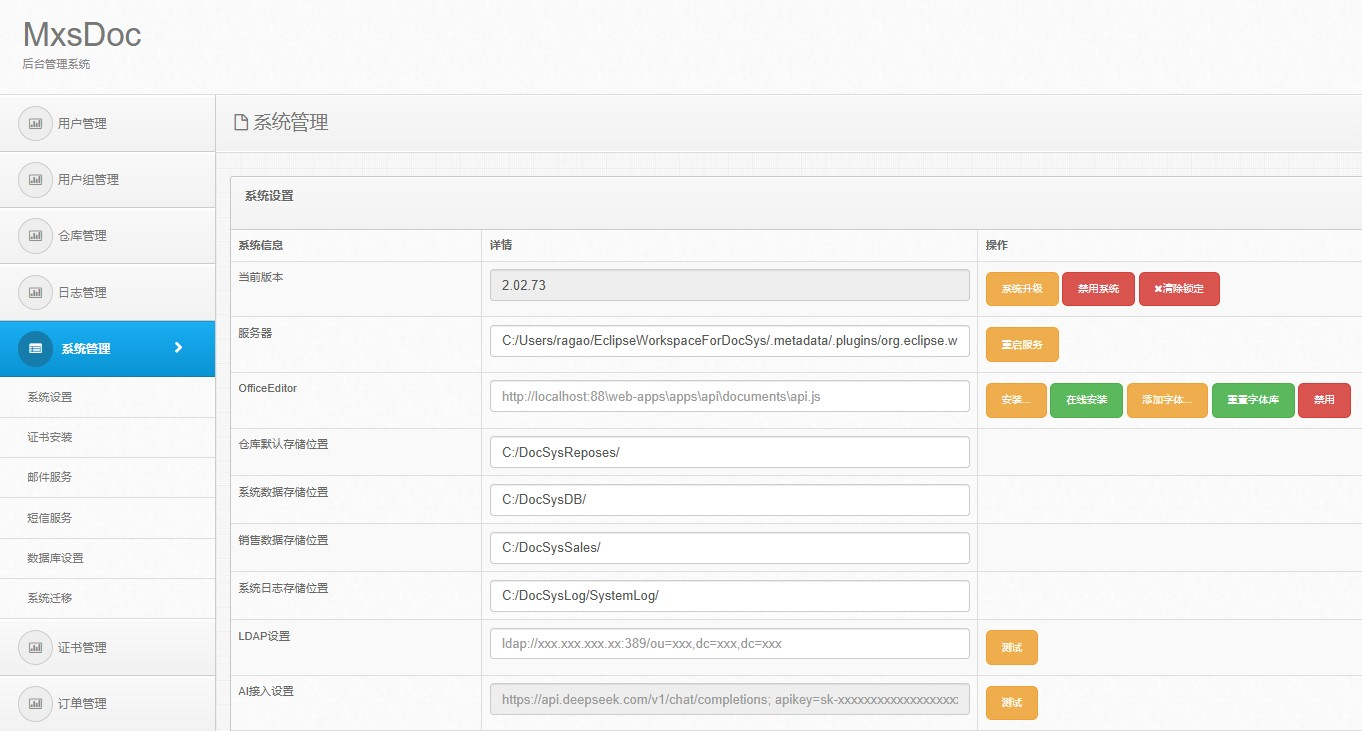Click the green 重置字体库 button
This screenshot has width=1362, height=731.
click(1253, 400)
